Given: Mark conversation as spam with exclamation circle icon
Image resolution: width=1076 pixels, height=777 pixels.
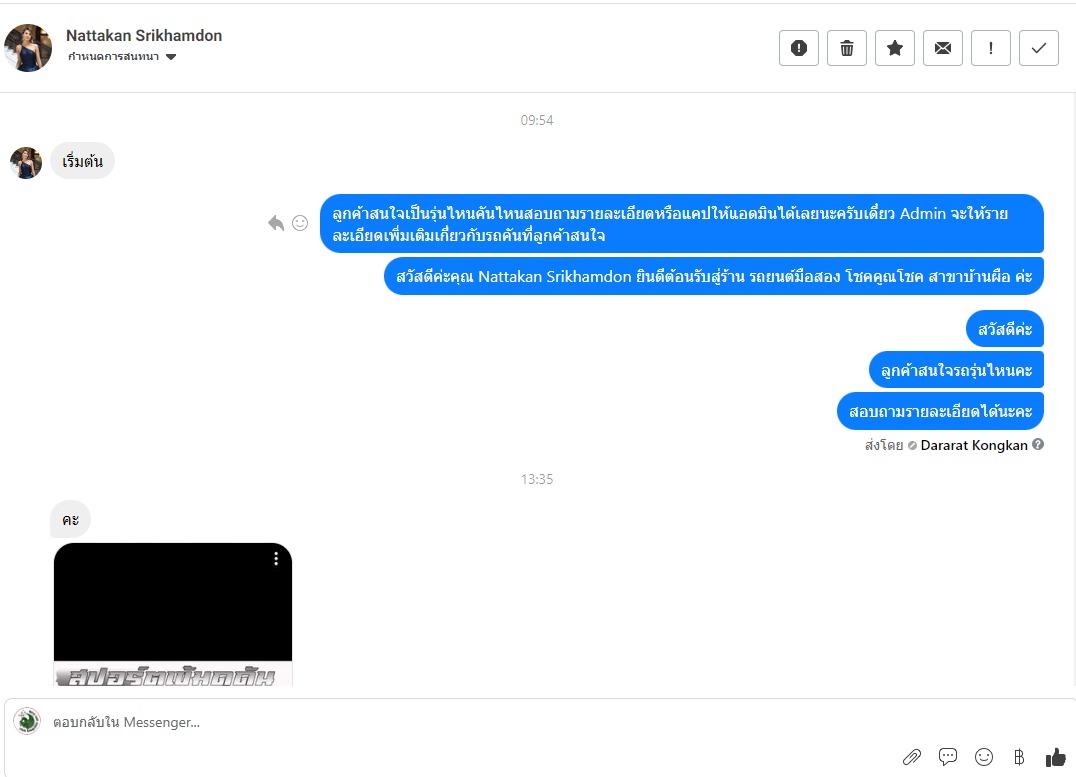Looking at the screenshot, I should tap(799, 48).
